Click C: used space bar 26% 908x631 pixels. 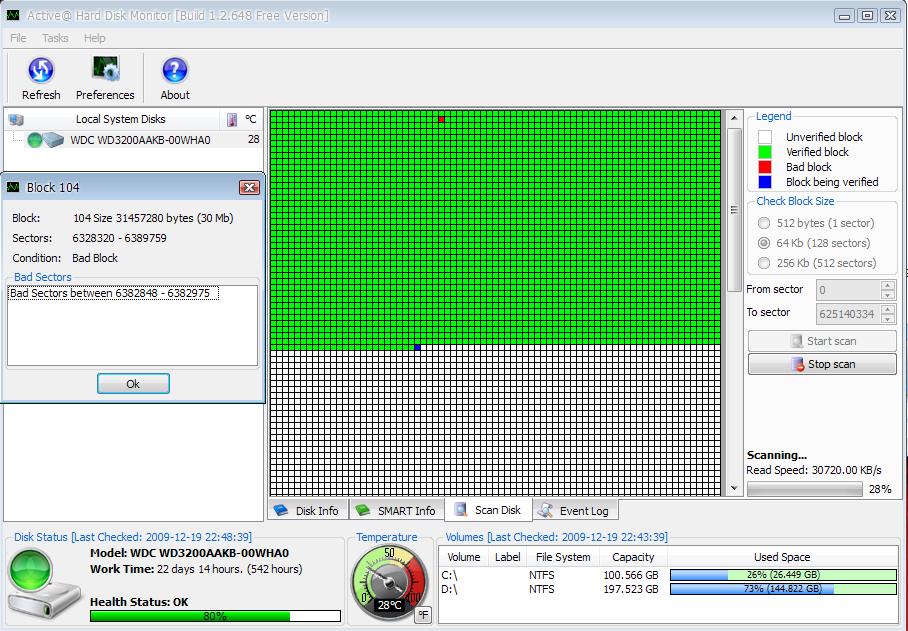point(783,575)
